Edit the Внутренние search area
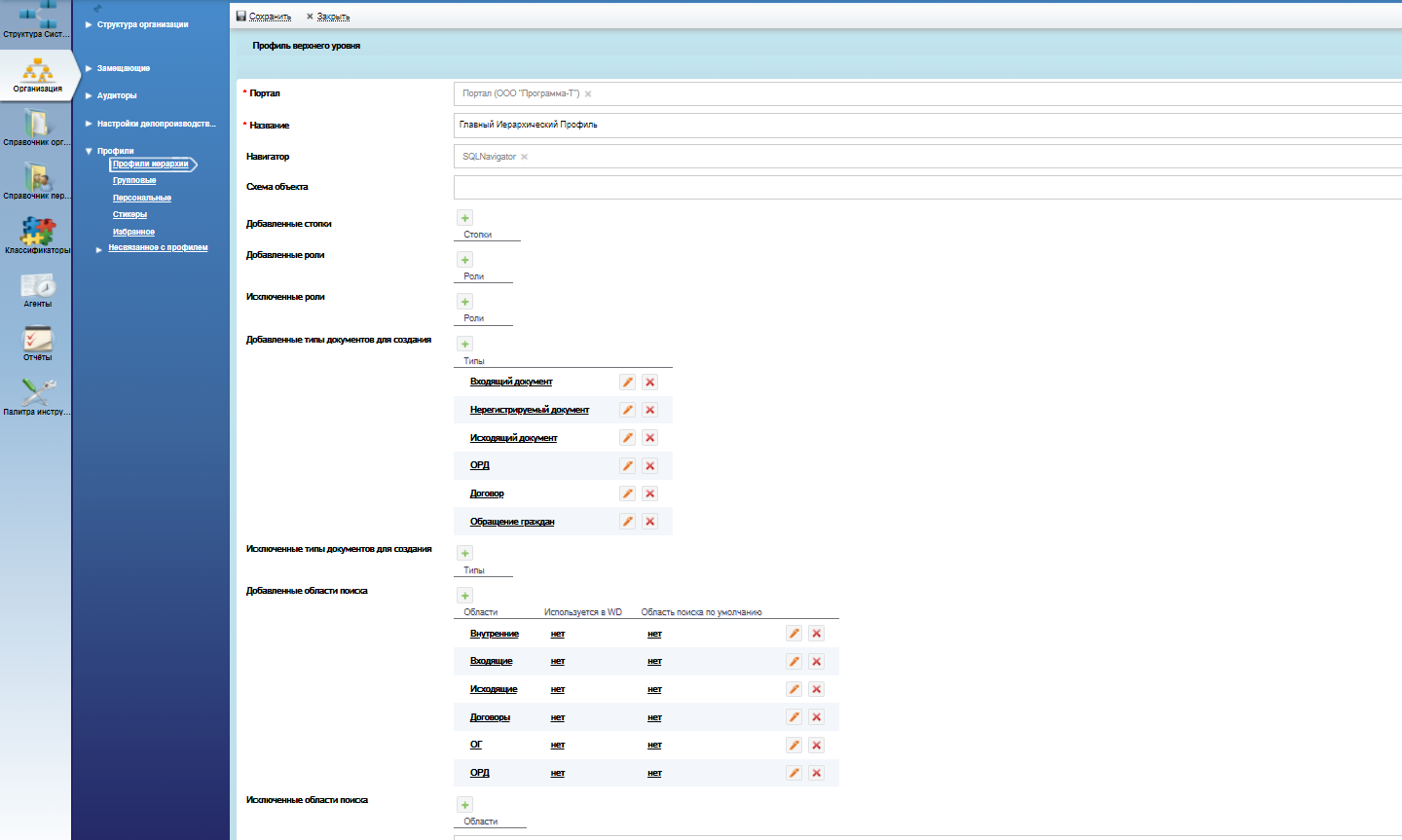Viewport: 1402px width, 840px height. [794, 634]
